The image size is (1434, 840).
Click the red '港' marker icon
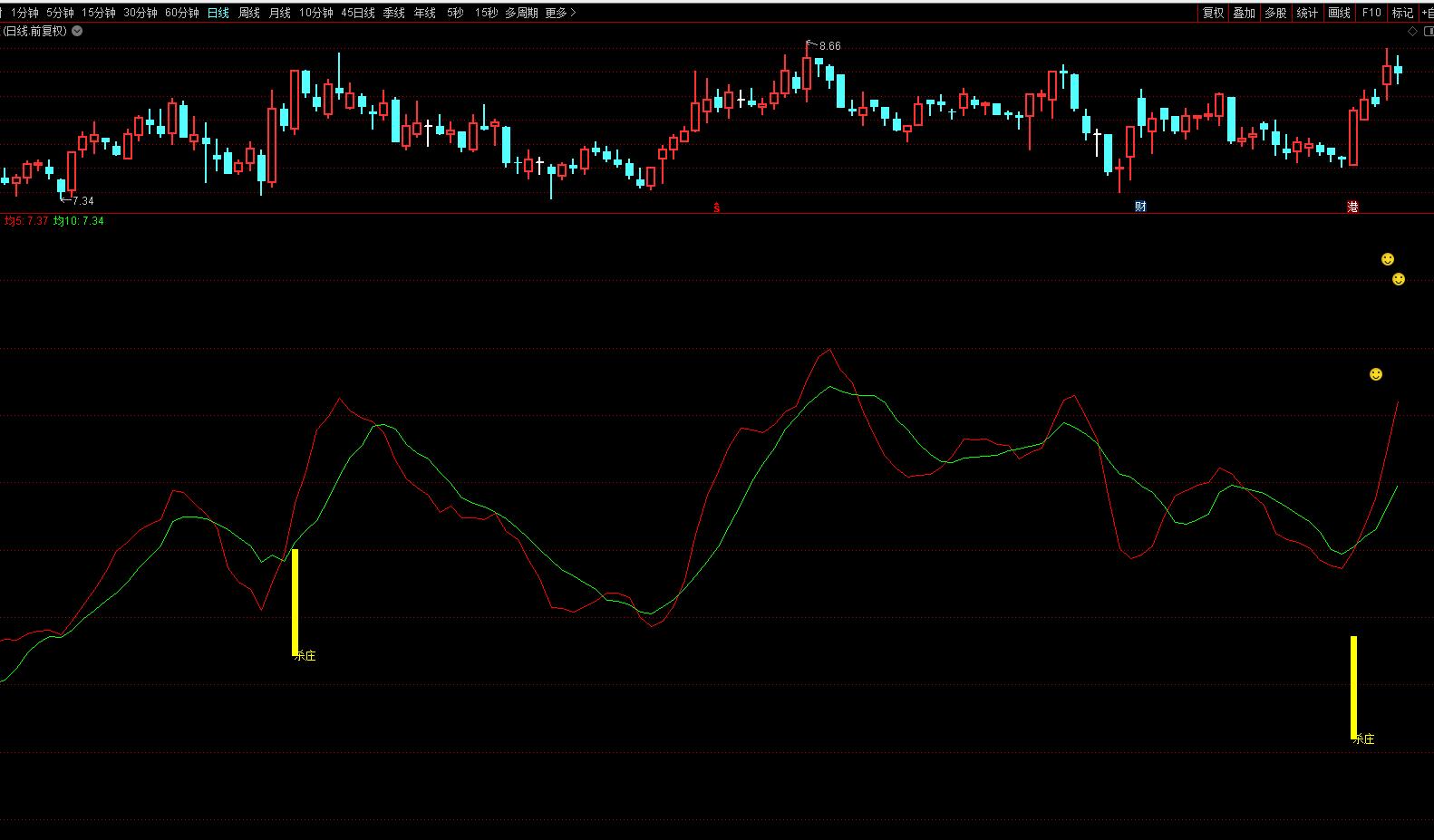1352,207
